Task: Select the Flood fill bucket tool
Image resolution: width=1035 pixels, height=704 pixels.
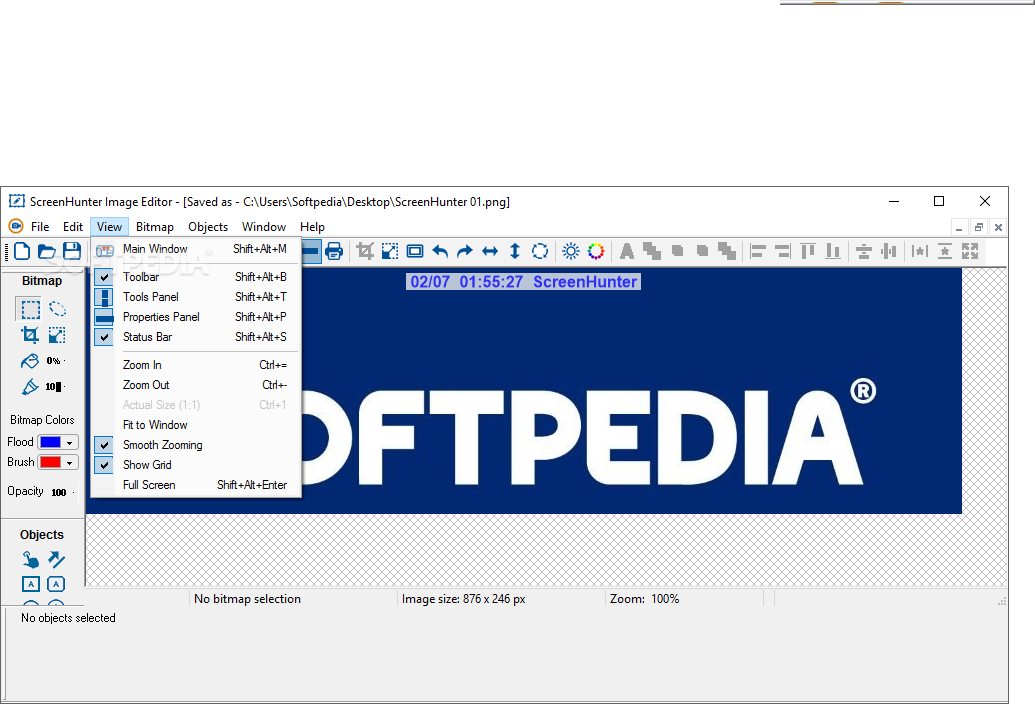Action: click(x=30, y=361)
